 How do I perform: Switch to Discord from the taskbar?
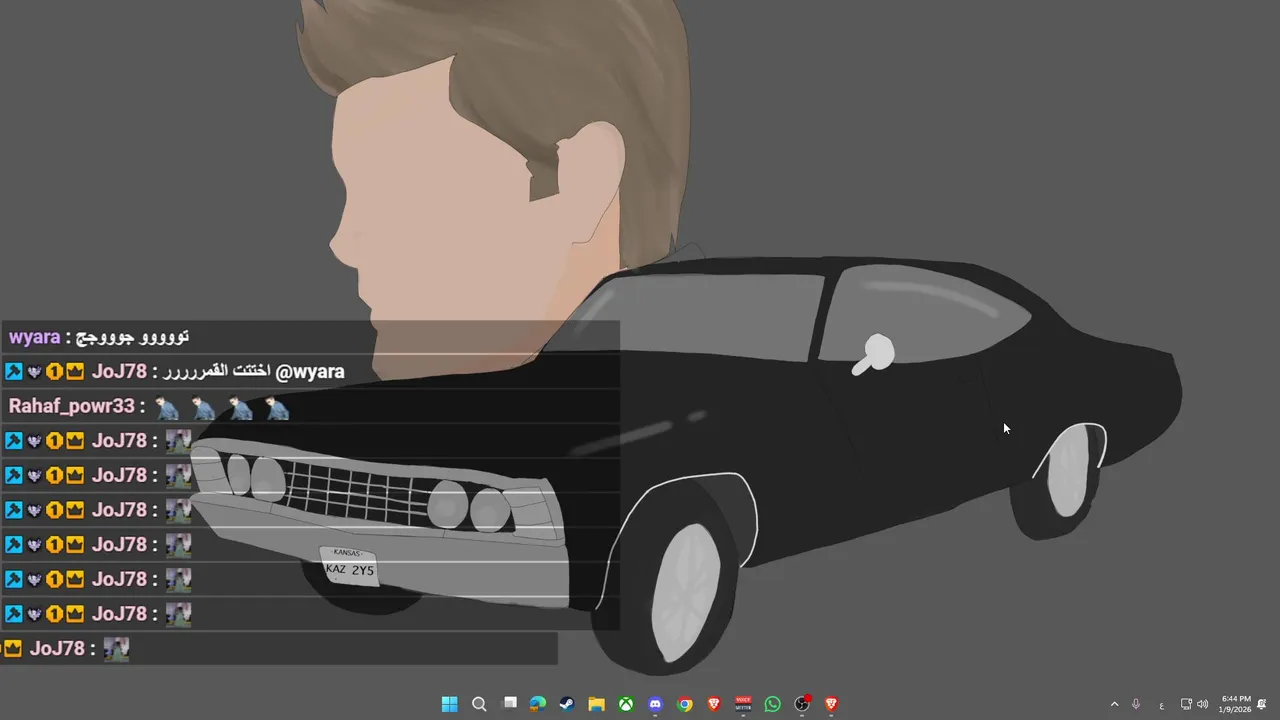pos(655,704)
